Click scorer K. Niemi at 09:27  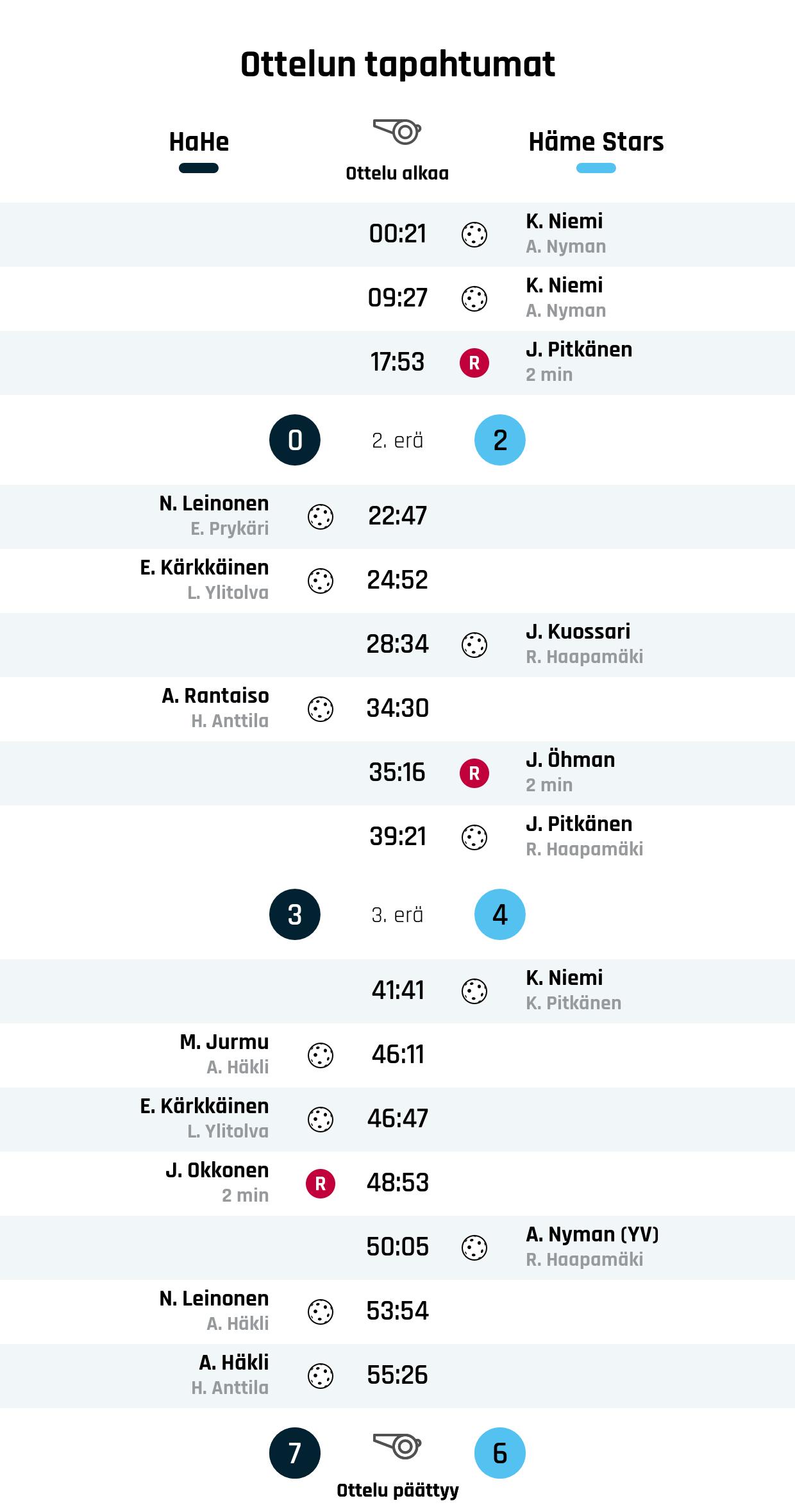click(x=564, y=285)
